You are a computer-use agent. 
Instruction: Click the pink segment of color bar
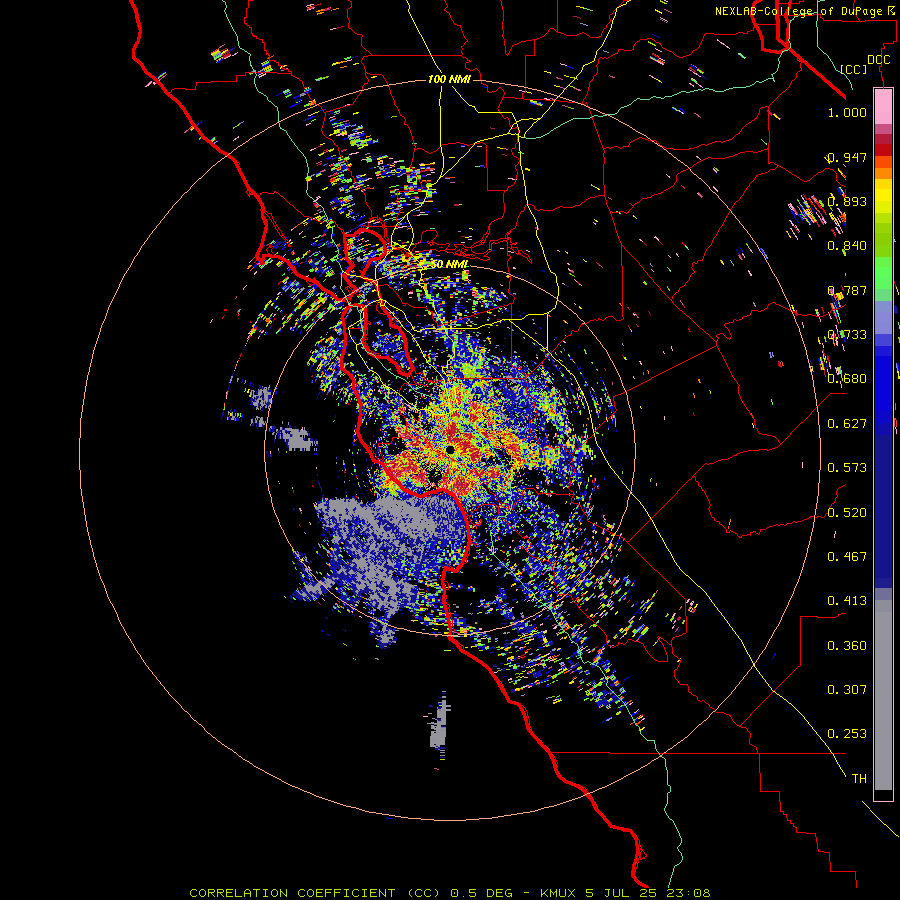click(883, 107)
